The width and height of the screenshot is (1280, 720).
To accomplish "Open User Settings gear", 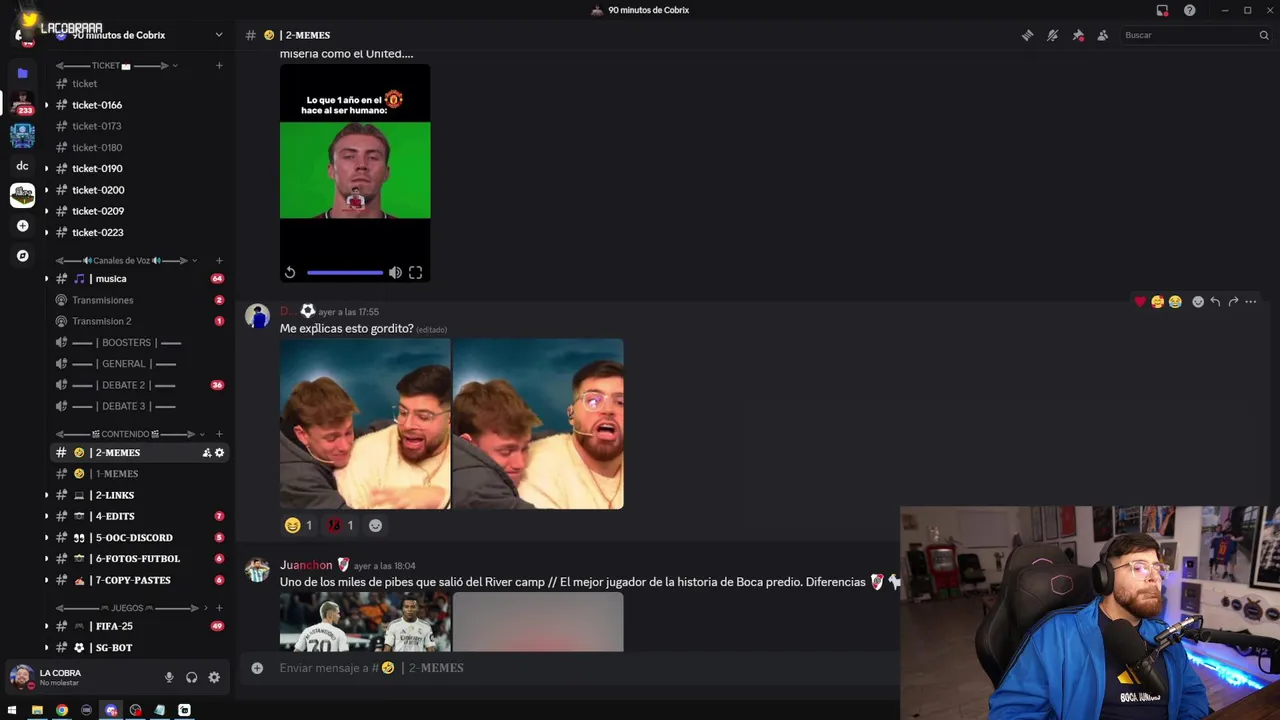I will pos(214,677).
